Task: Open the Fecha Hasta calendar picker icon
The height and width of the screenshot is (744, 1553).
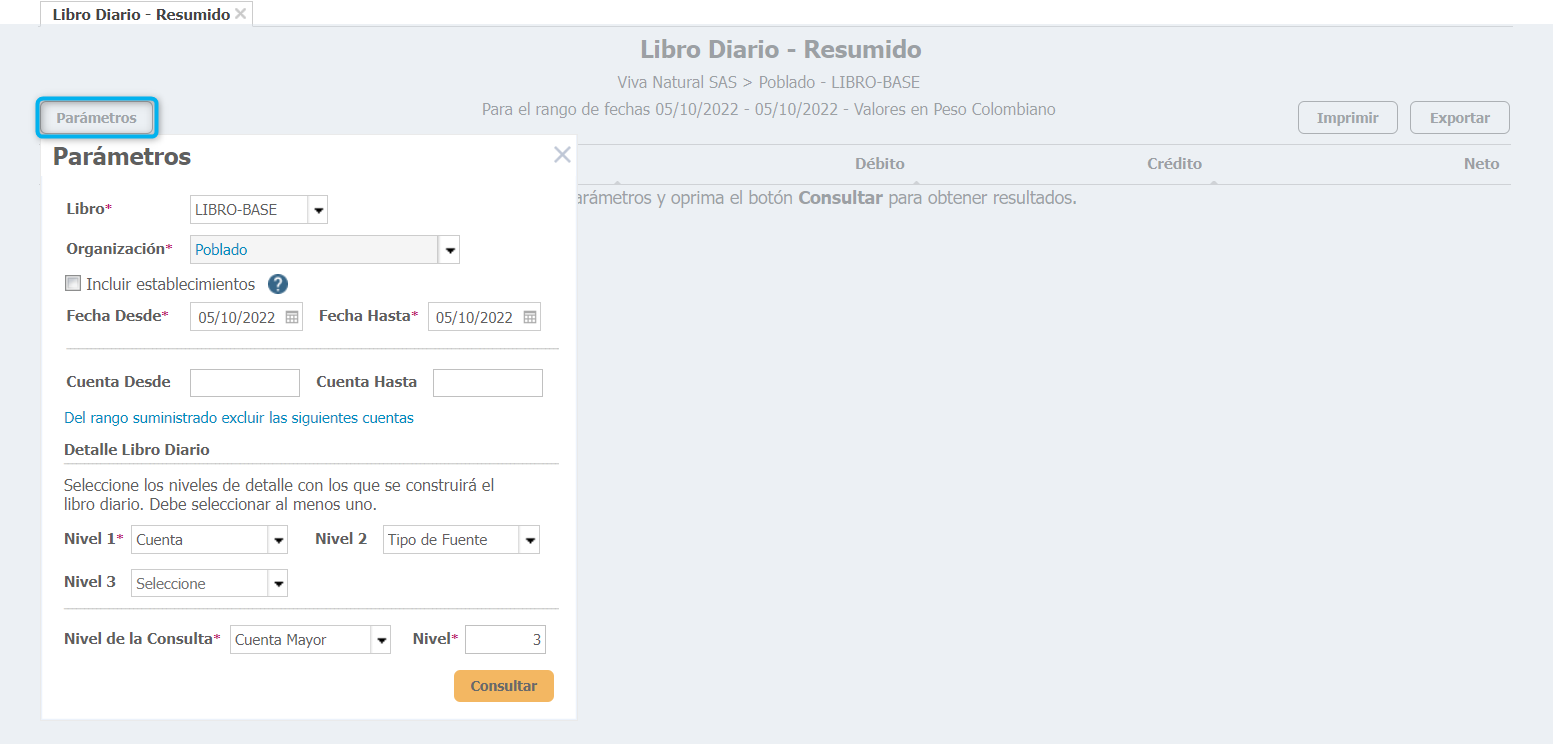Action: click(x=530, y=318)
